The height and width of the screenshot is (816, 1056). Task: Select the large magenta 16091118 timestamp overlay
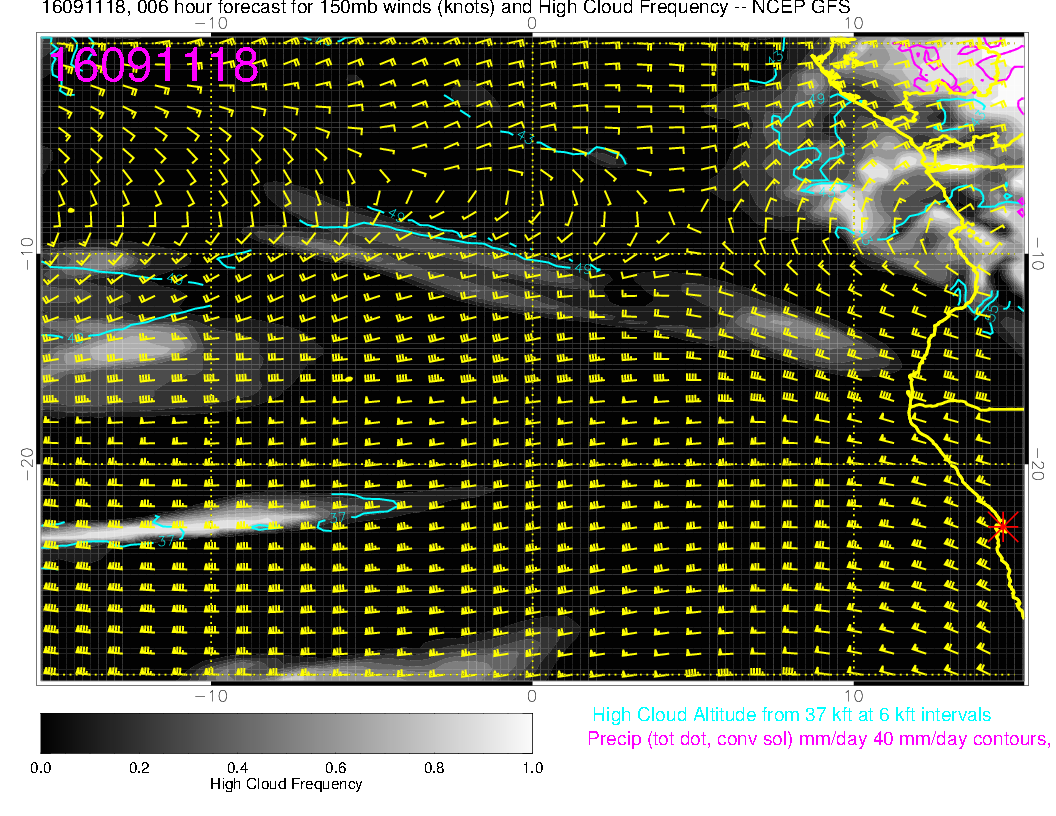154,65
